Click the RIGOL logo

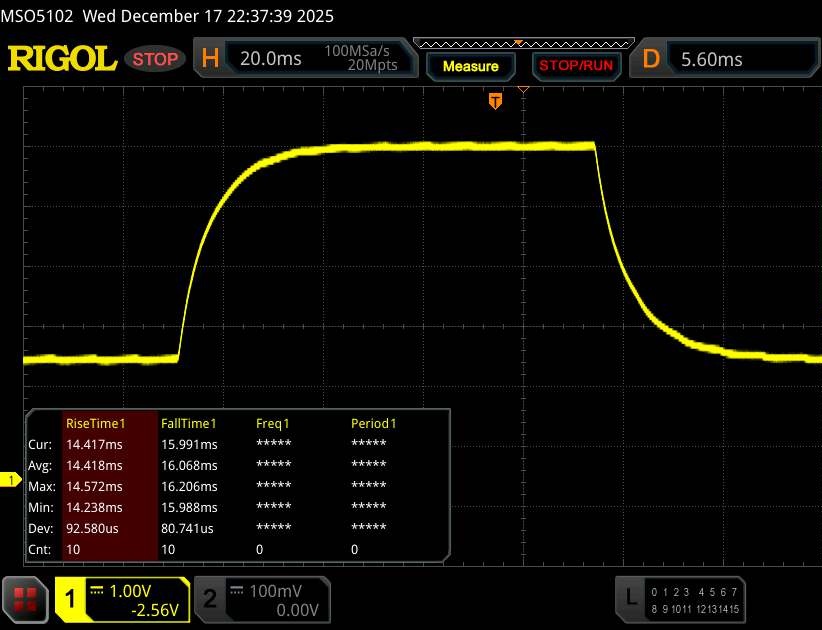(62, 59)
